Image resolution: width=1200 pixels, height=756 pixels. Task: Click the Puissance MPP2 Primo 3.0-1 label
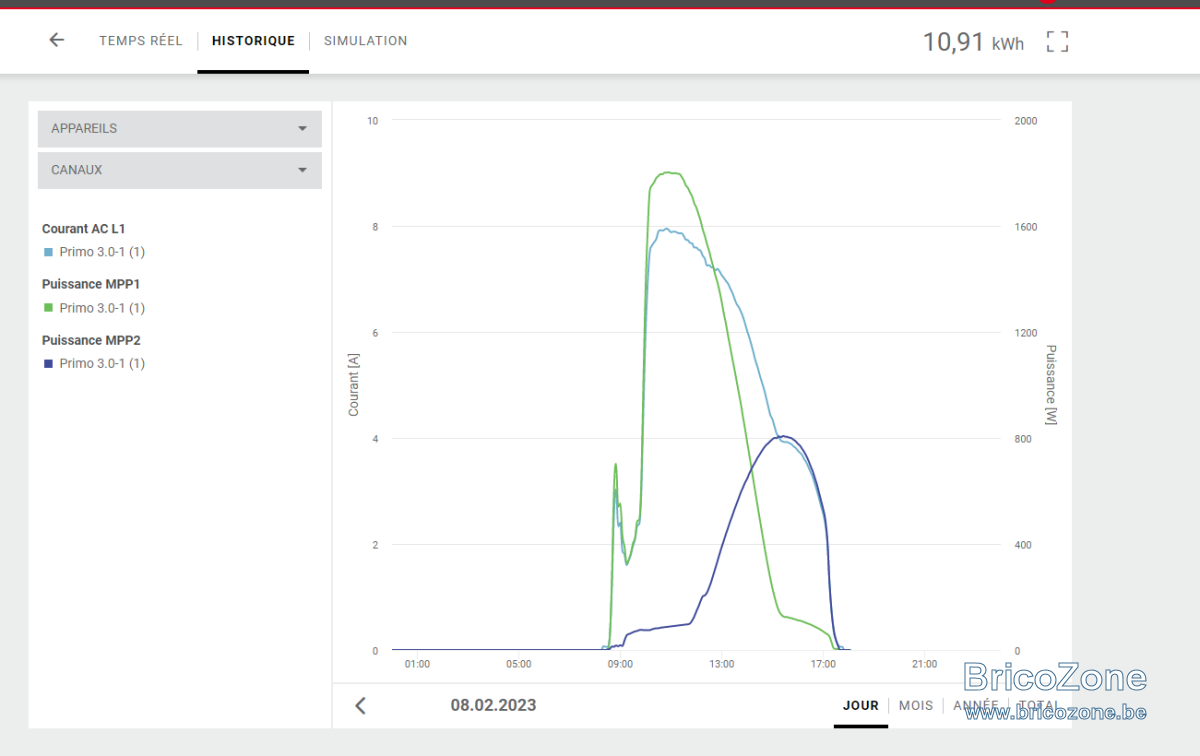coord(102,364)
